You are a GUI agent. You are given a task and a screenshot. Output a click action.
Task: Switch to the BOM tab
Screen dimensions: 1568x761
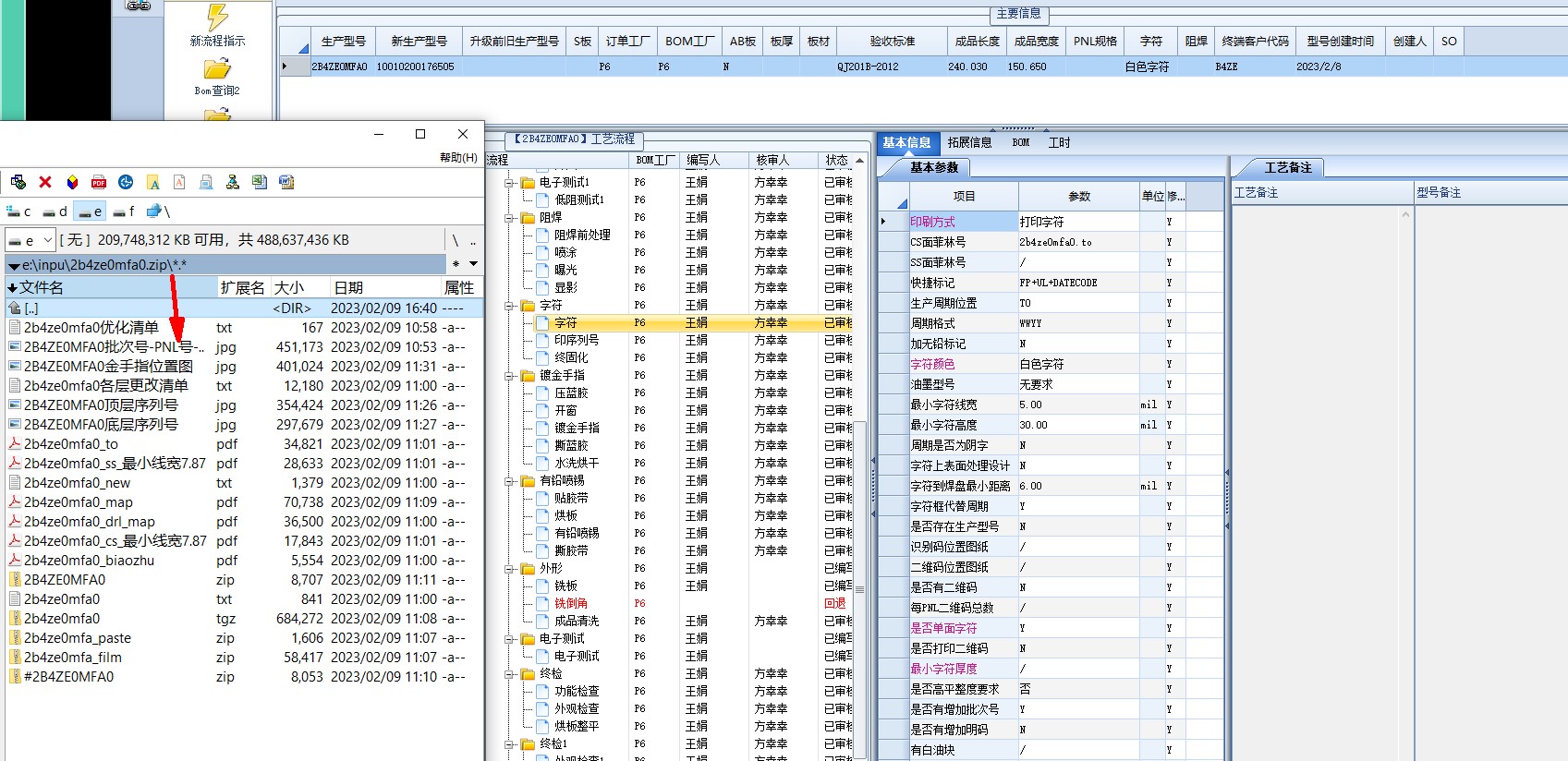(1021, 142)
